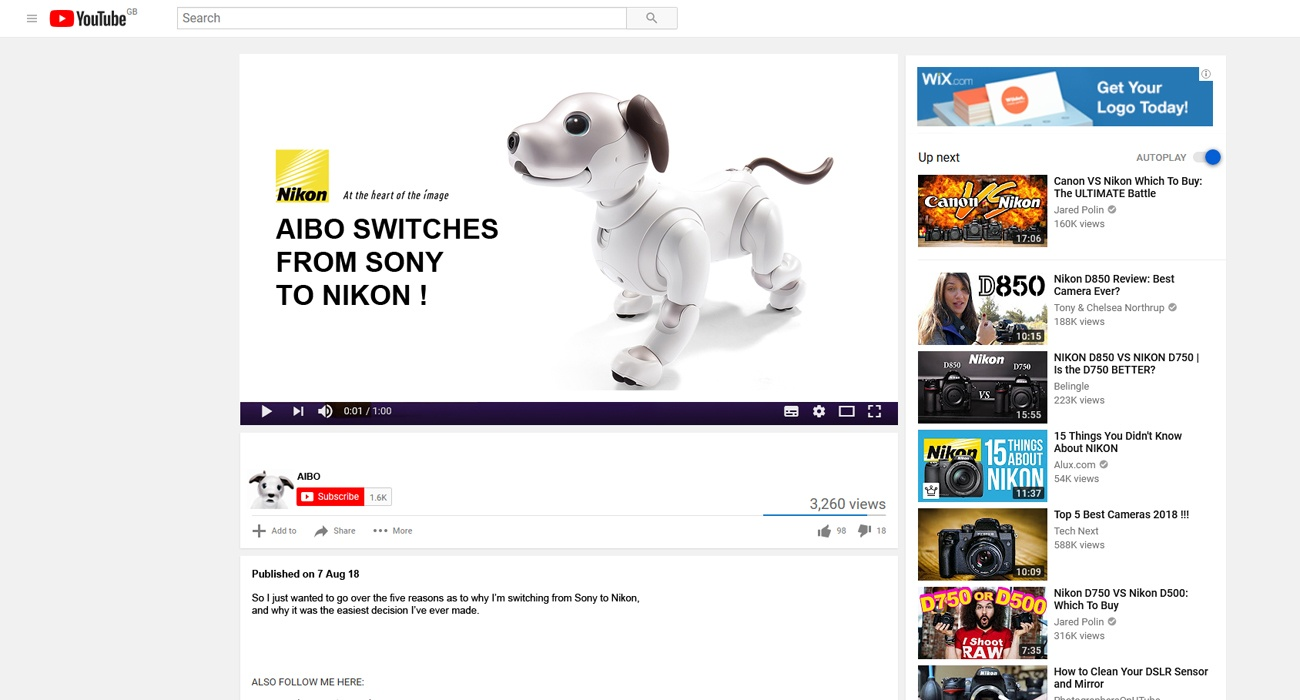Turn off the Autoplay switch
The width and height of the screenshot is (1300, 700).
click(1208, 157)
